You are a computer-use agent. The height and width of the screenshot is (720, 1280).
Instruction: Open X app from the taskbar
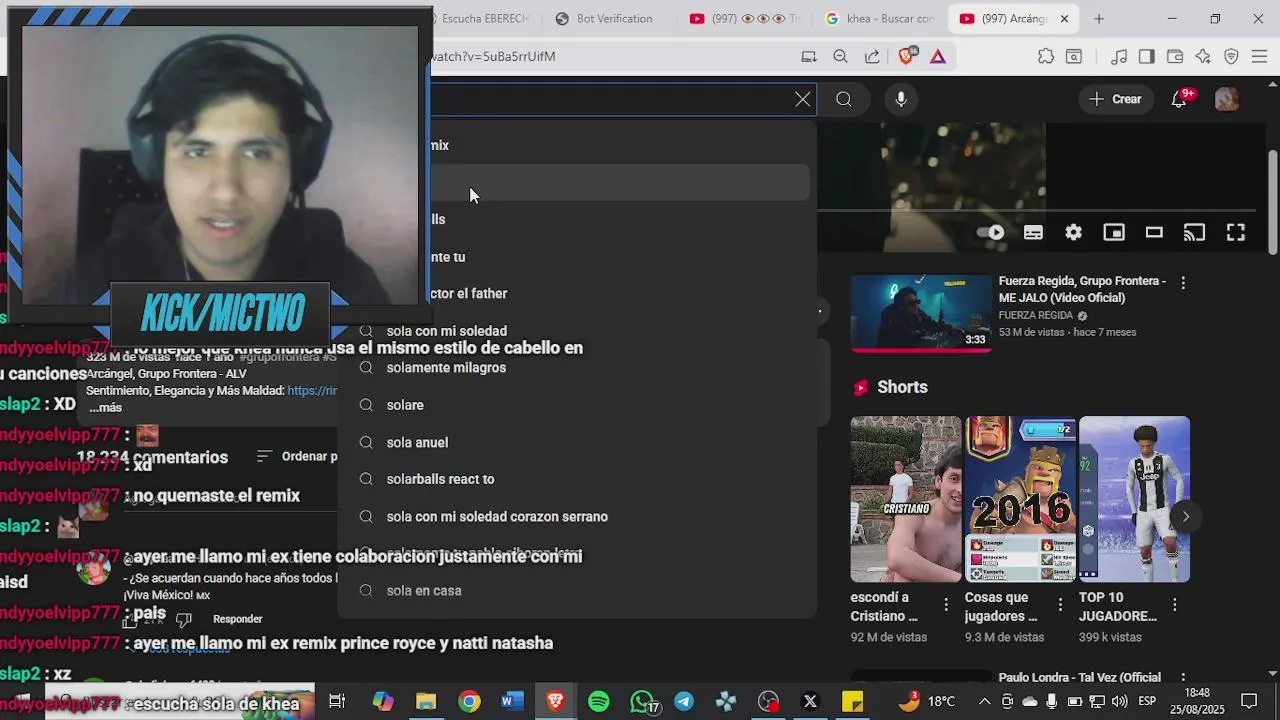click(x=810, y=701)
